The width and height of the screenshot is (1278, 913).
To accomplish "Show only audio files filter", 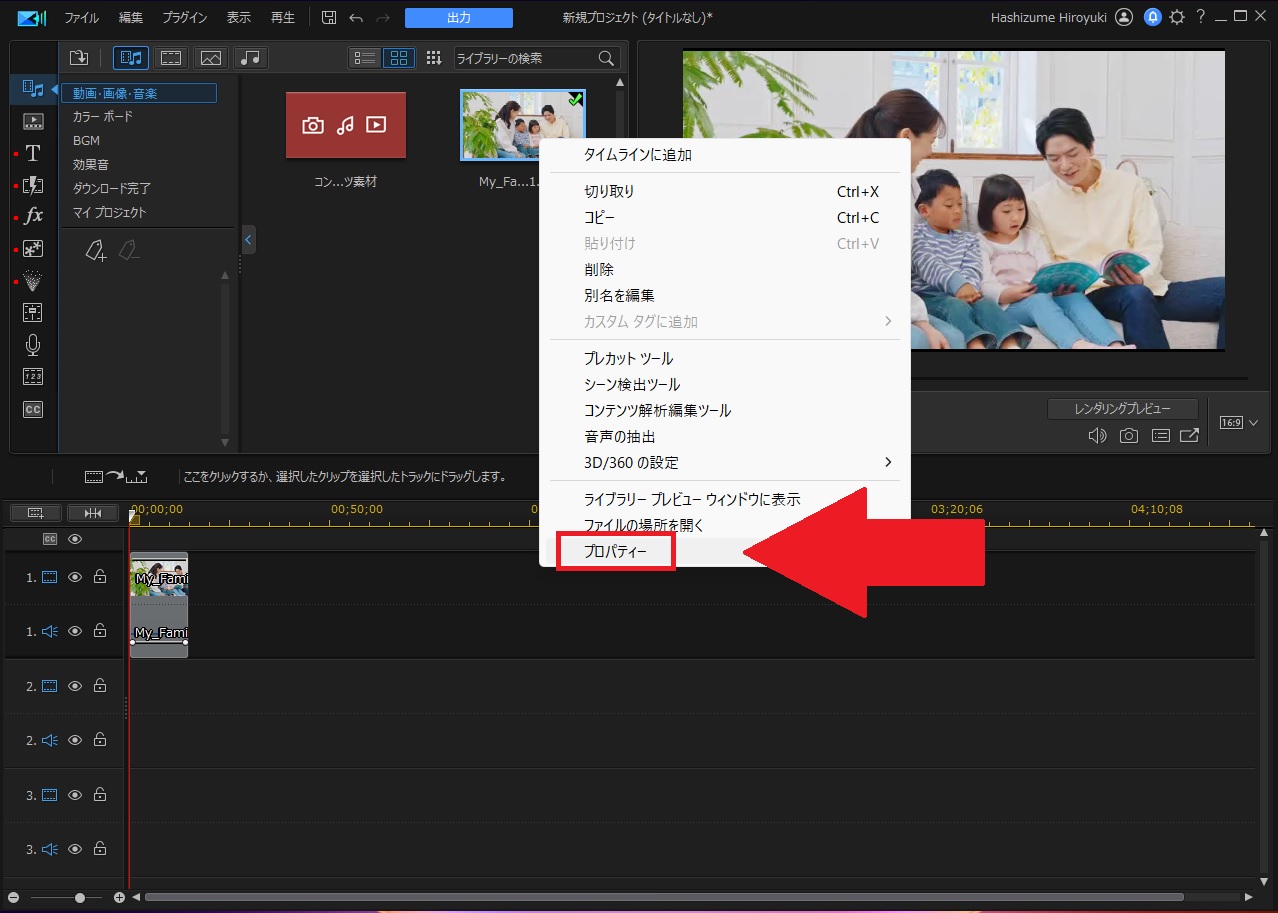I will click(x=251, y=58).
